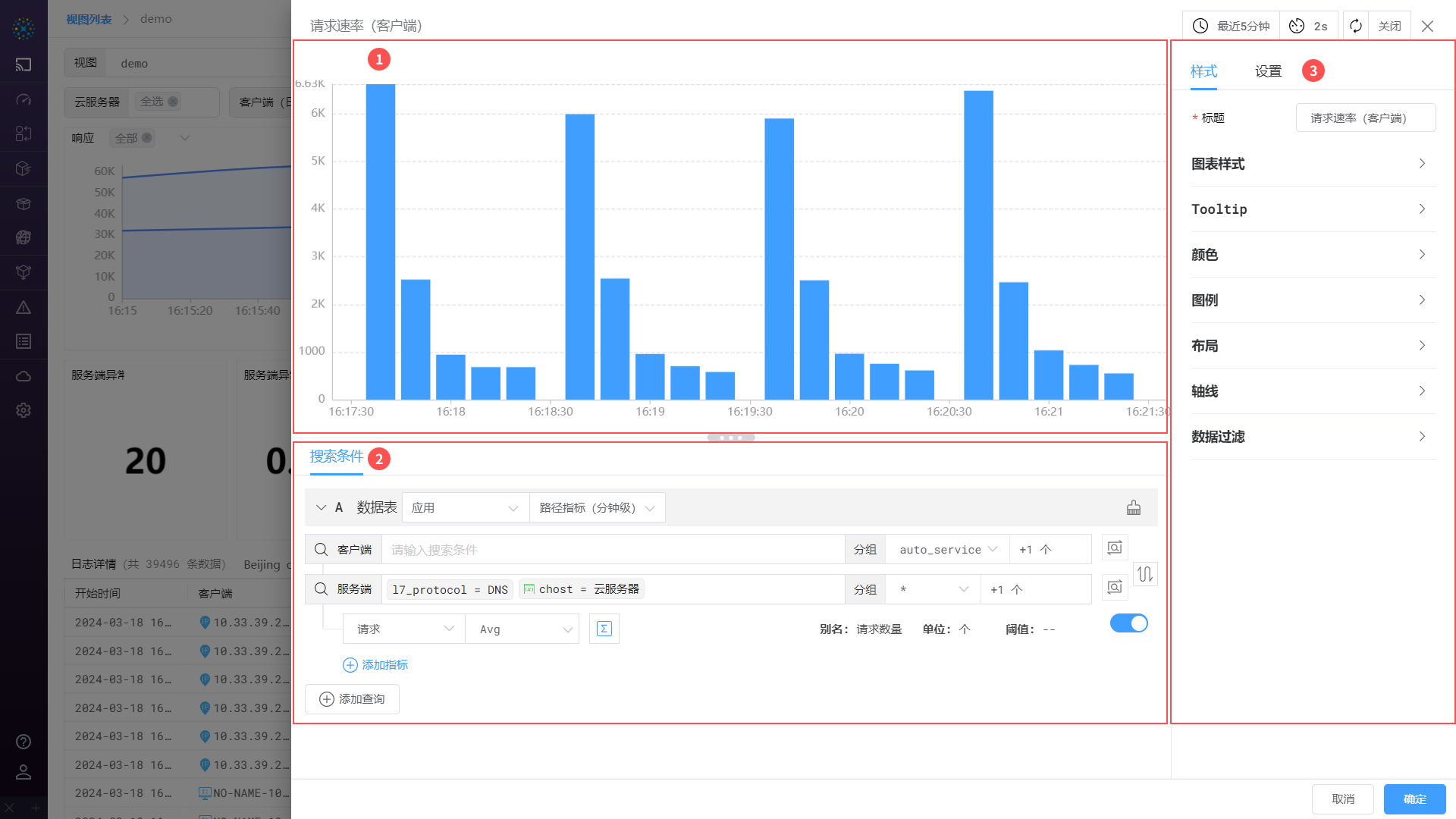Toggle the request metric visibility switch
1456x819 pixels.
point(1128,623)
